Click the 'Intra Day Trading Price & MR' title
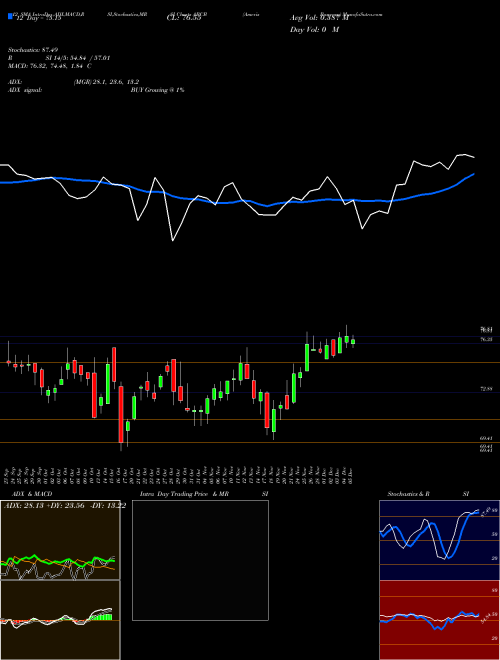Screen dimensions: 500x660 click(184, 494)
